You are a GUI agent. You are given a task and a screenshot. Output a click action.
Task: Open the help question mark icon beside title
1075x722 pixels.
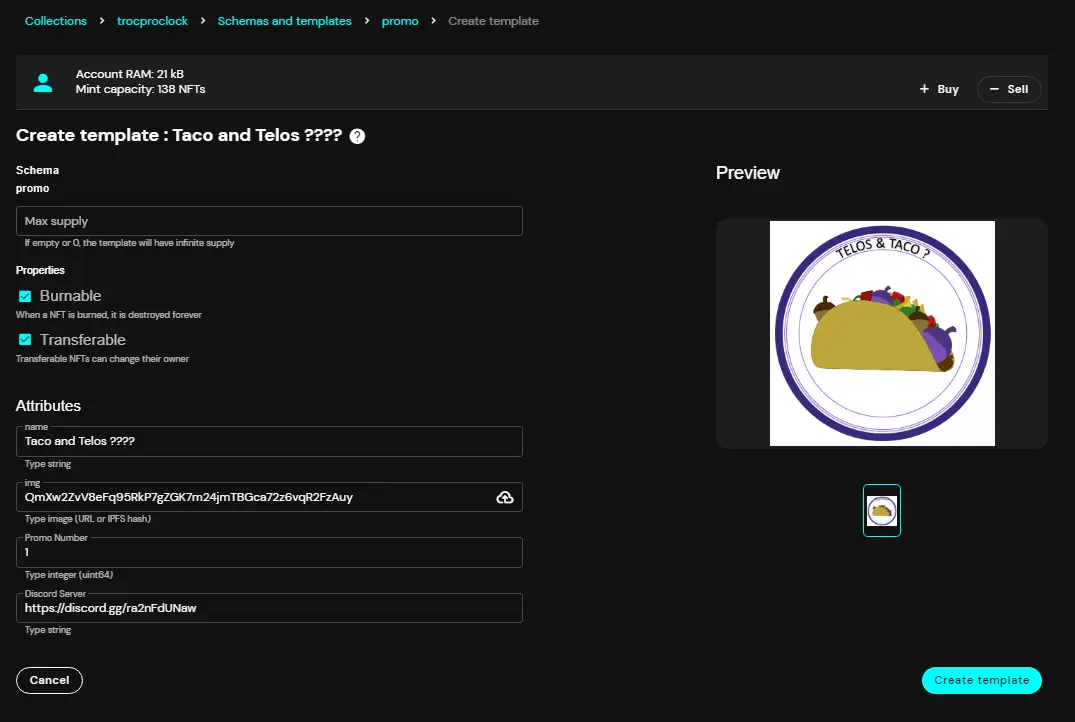(357, 136)
